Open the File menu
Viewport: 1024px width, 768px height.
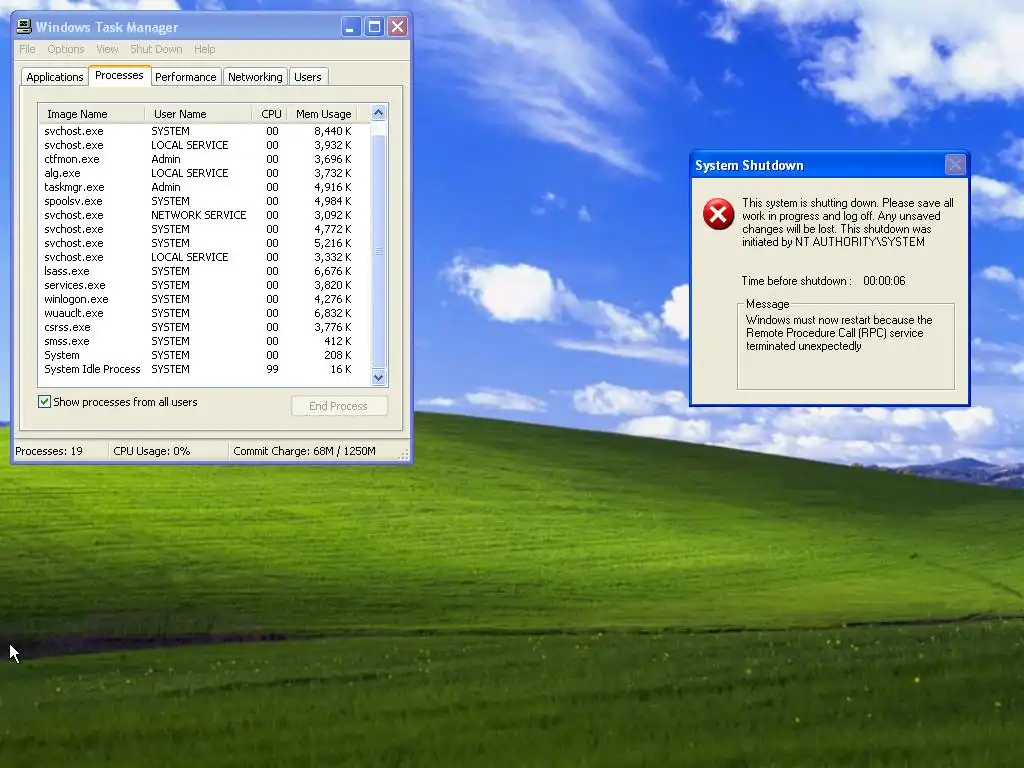pos(27,49)
